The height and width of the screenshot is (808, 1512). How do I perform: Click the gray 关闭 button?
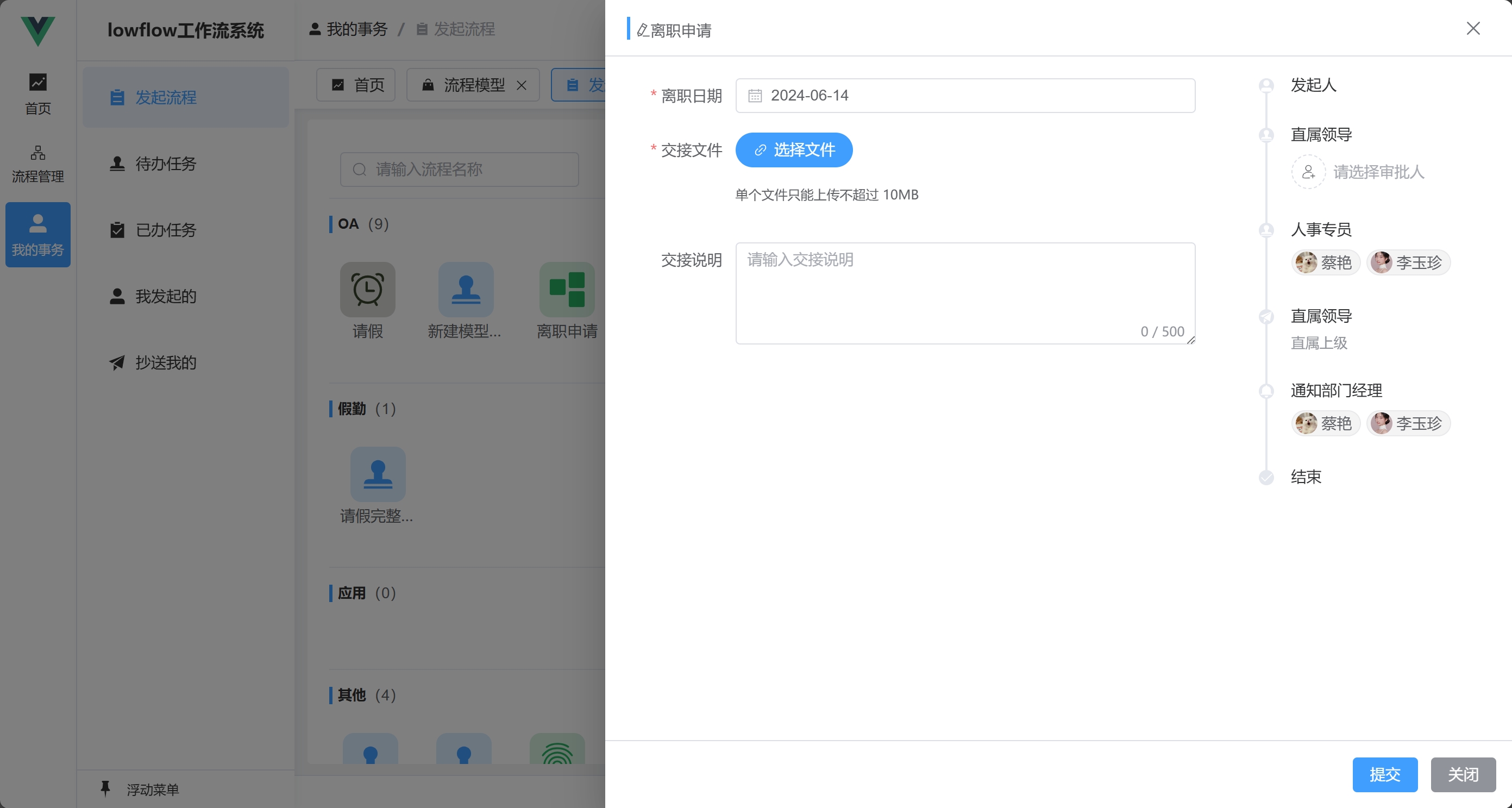tap(1463, 774)
